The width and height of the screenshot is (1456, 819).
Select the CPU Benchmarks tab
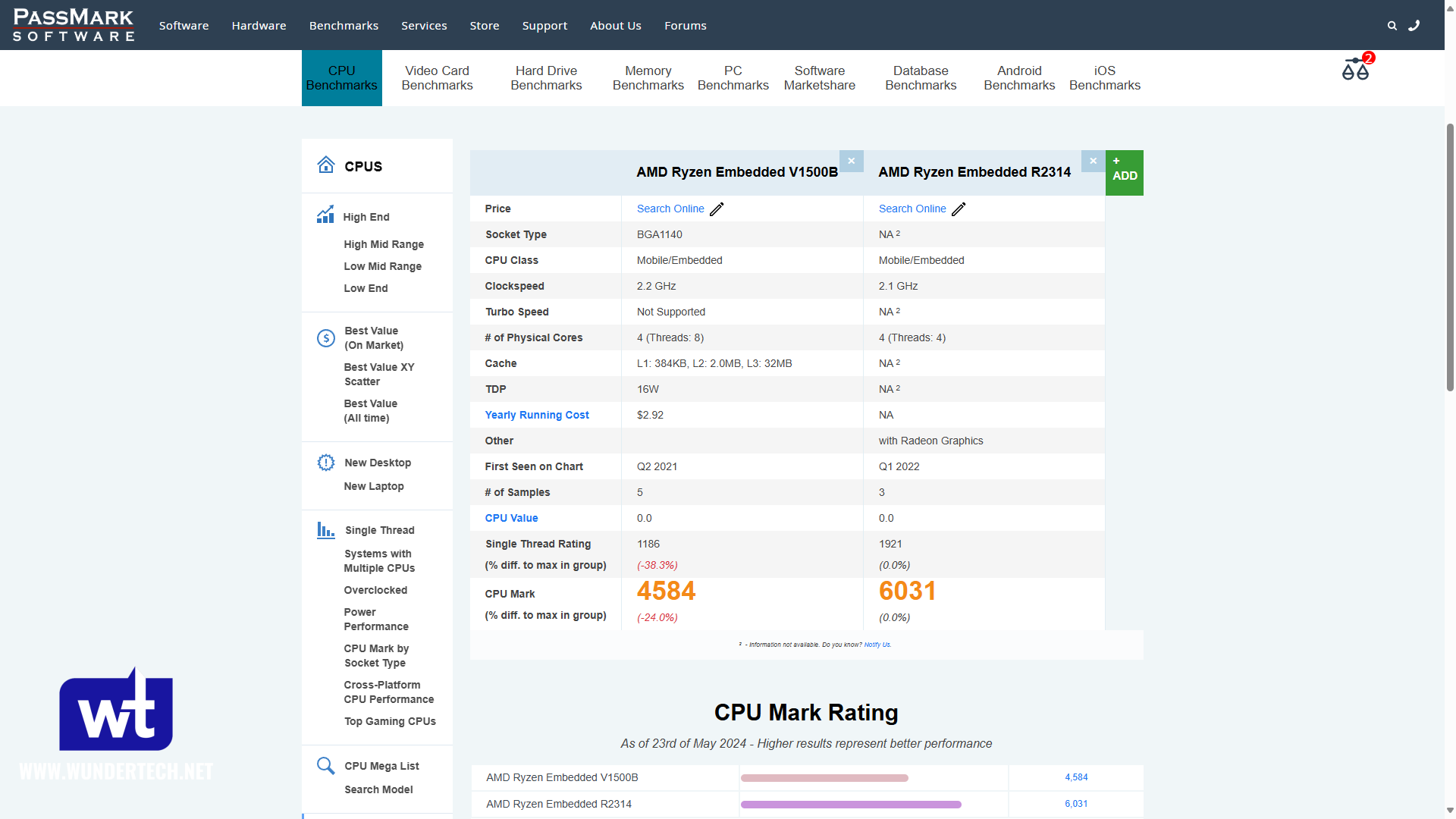(342, 78)
